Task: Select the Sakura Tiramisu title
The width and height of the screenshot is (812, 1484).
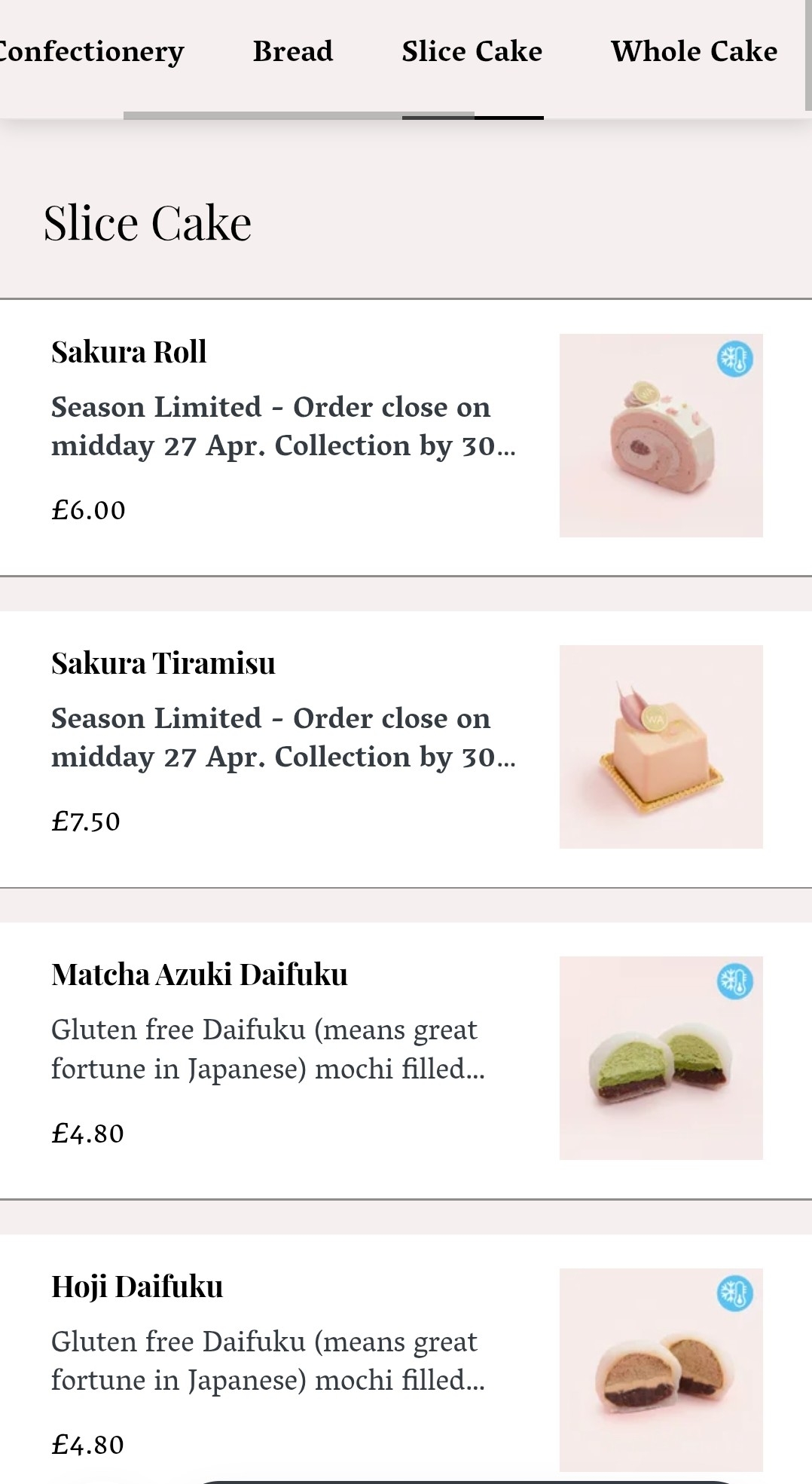Action: (x=163, y=663)
